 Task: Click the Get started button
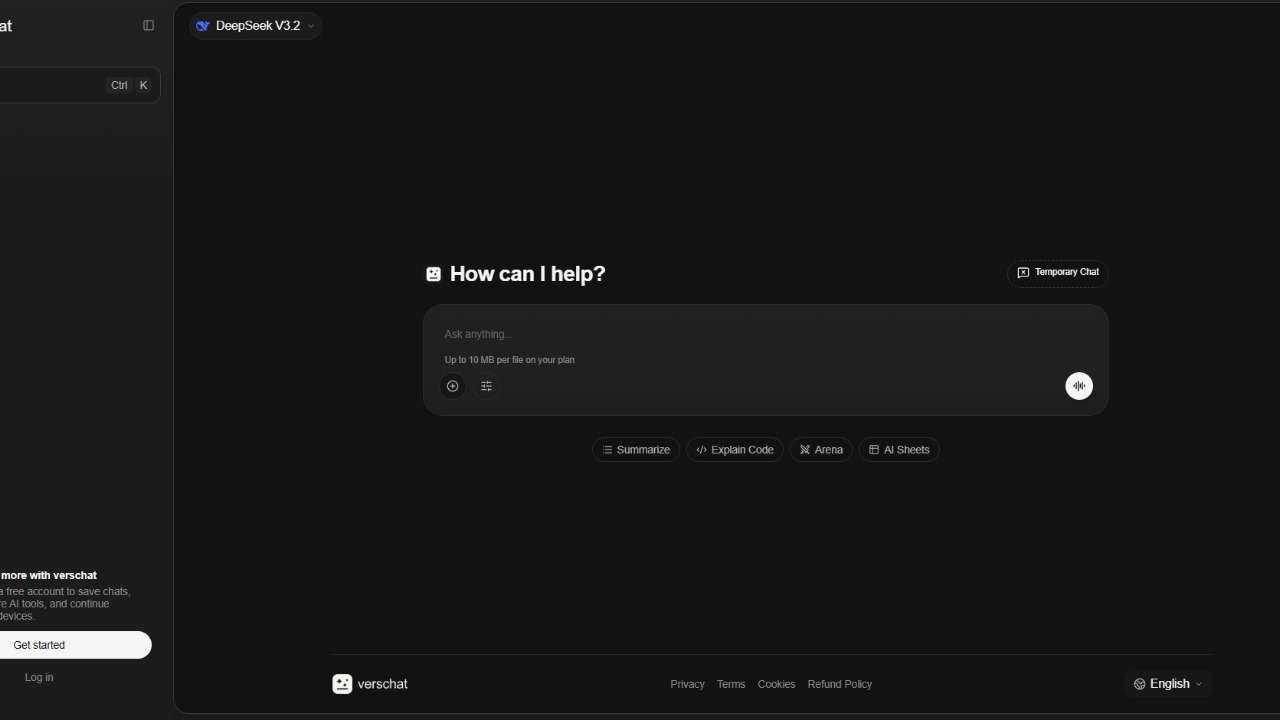(x=74, y=645)
